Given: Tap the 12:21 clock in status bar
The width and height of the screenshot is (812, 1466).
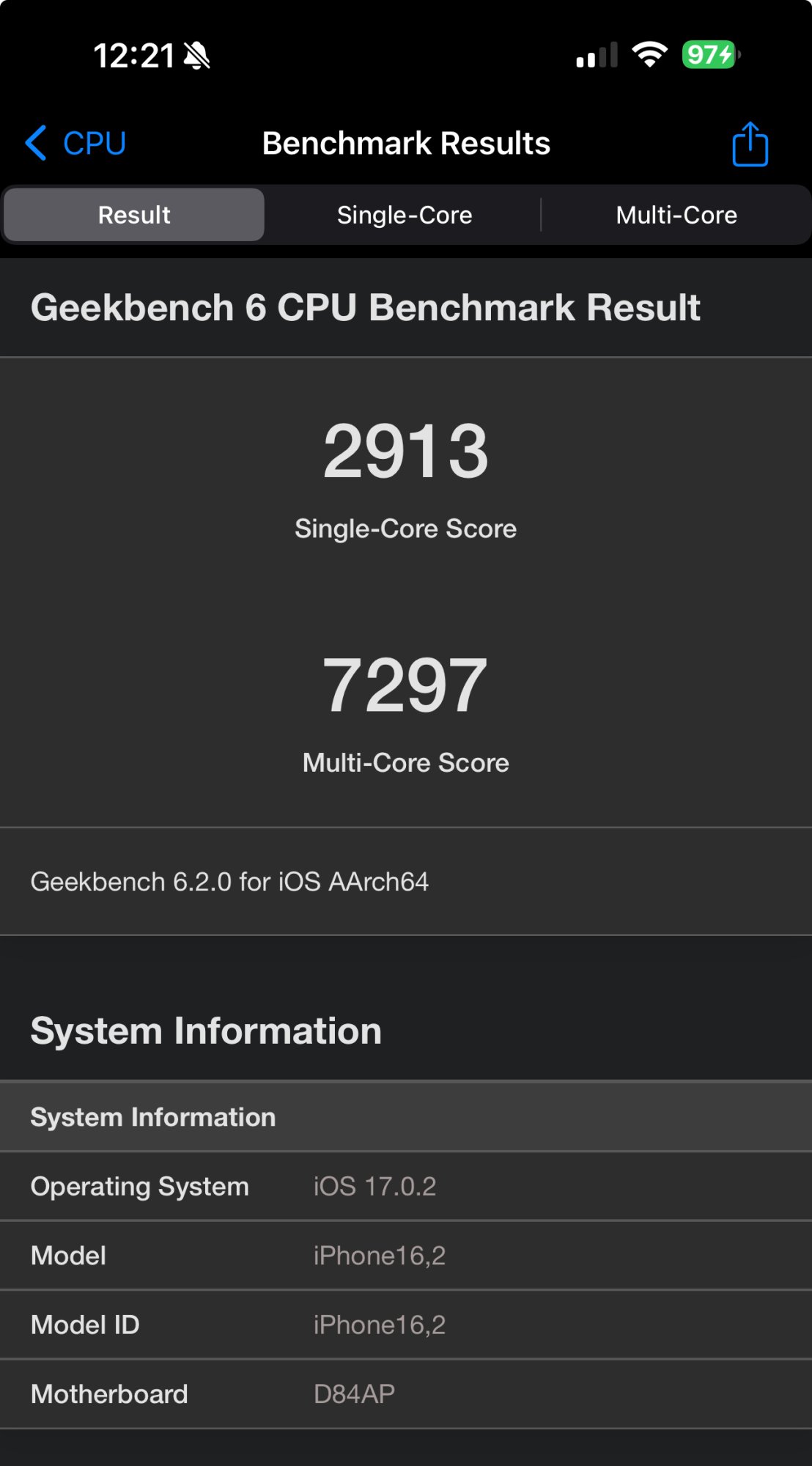Looking at the screenshot, I should pyautogui.click(x=134, y=56).
